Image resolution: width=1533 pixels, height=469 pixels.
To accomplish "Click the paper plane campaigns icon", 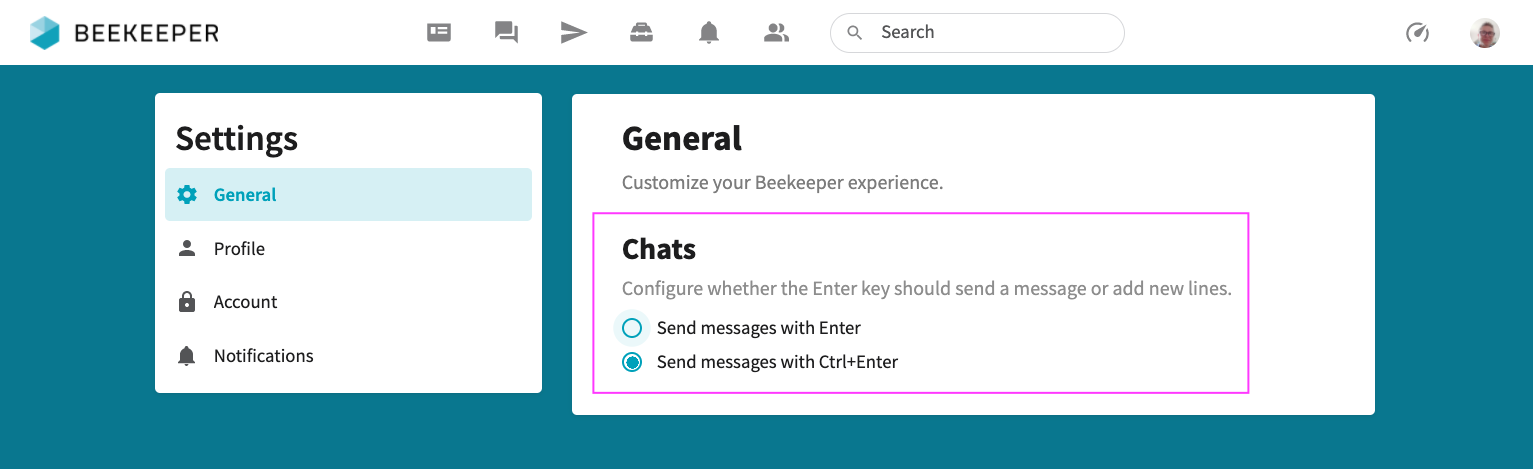I will click(573, 33).
